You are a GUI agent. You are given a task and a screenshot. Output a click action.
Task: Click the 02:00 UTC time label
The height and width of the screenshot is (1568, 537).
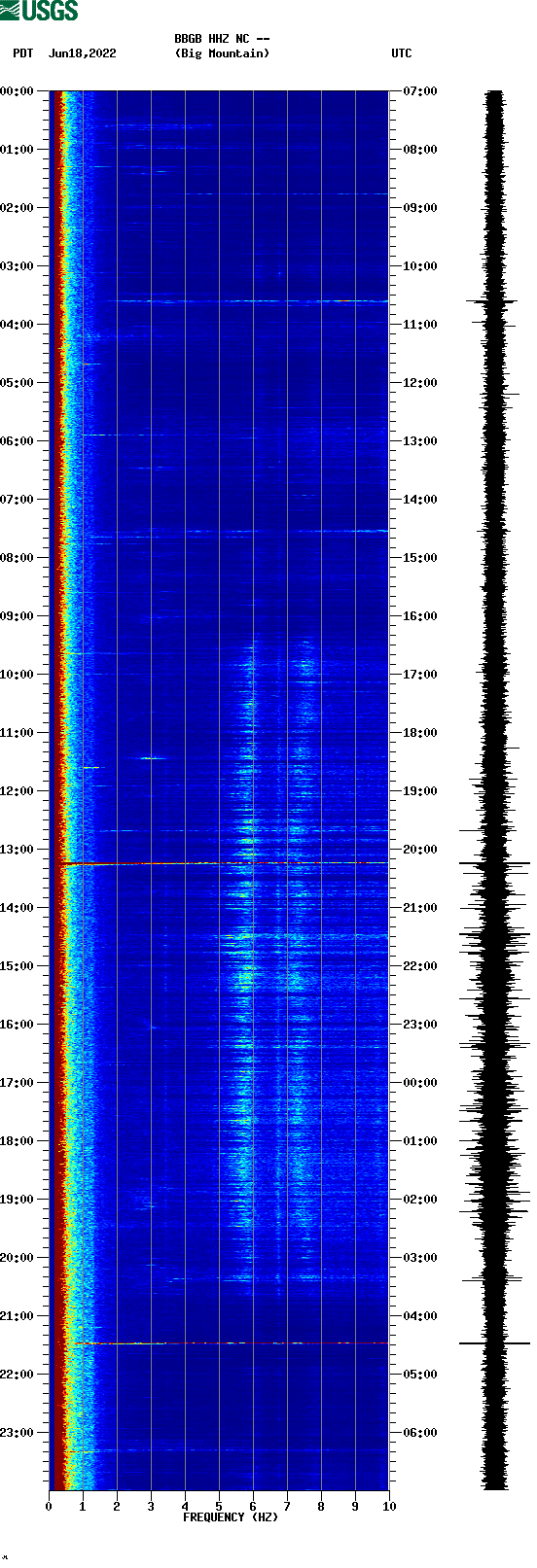pos(420,1200)
